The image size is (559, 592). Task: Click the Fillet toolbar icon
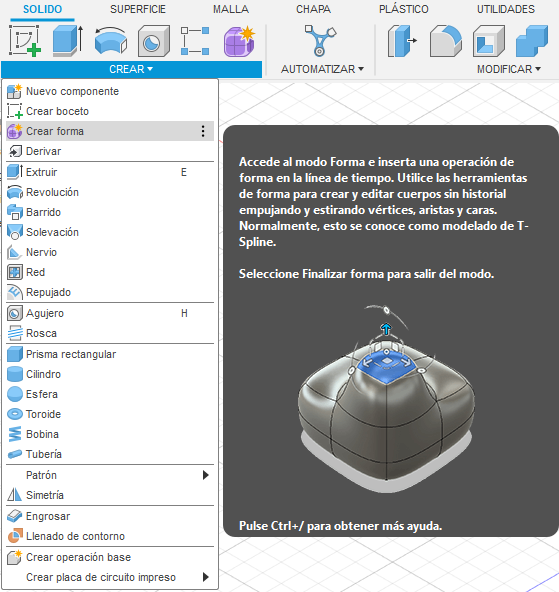tap(446, 41)
